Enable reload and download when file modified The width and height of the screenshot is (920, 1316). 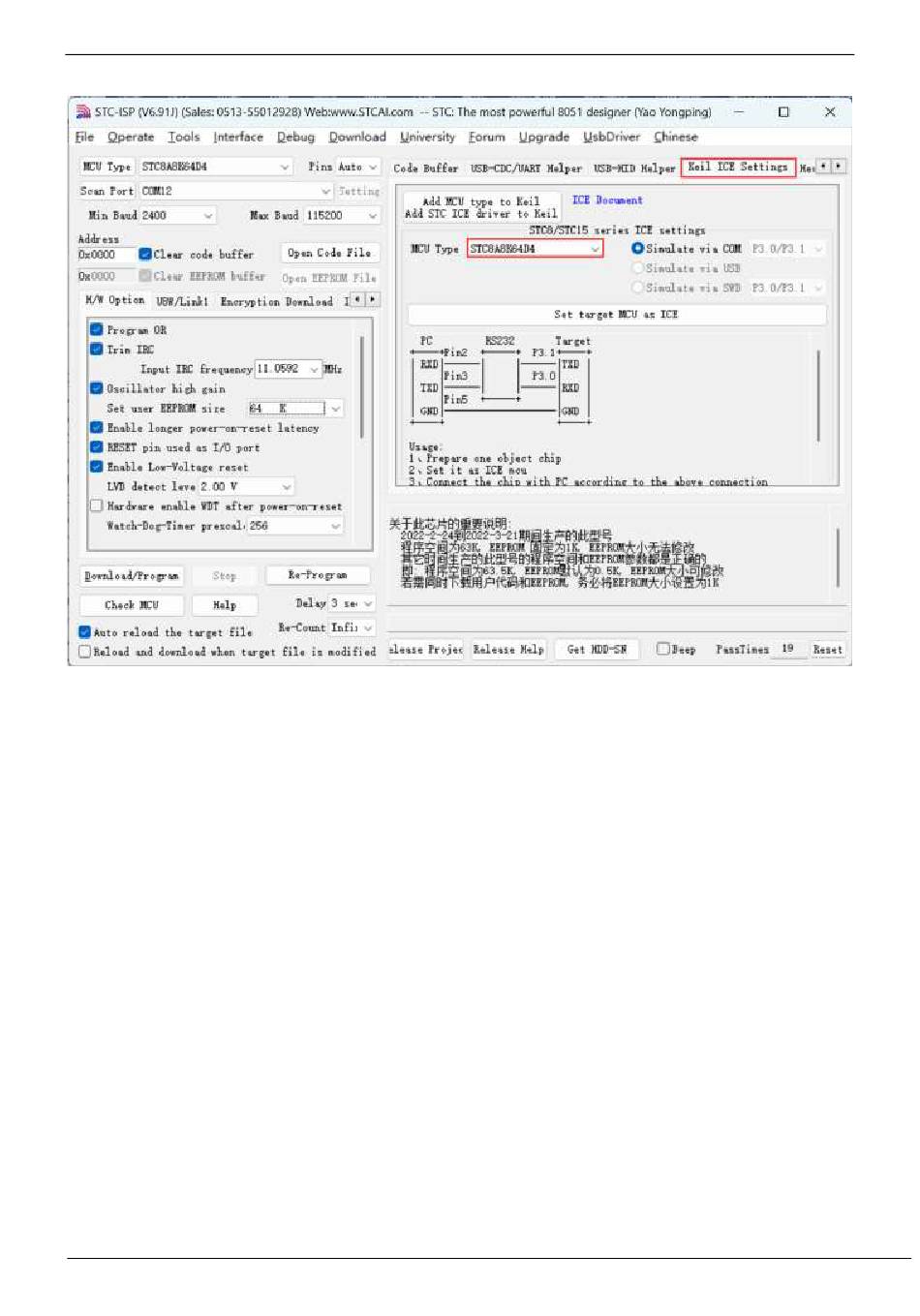pyautogui.click(x=85, y=652)
